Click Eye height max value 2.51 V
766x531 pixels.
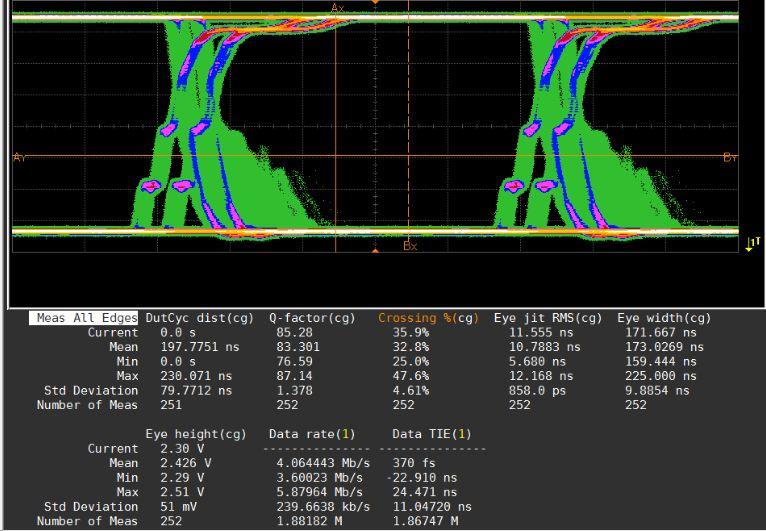coord(182,492)
